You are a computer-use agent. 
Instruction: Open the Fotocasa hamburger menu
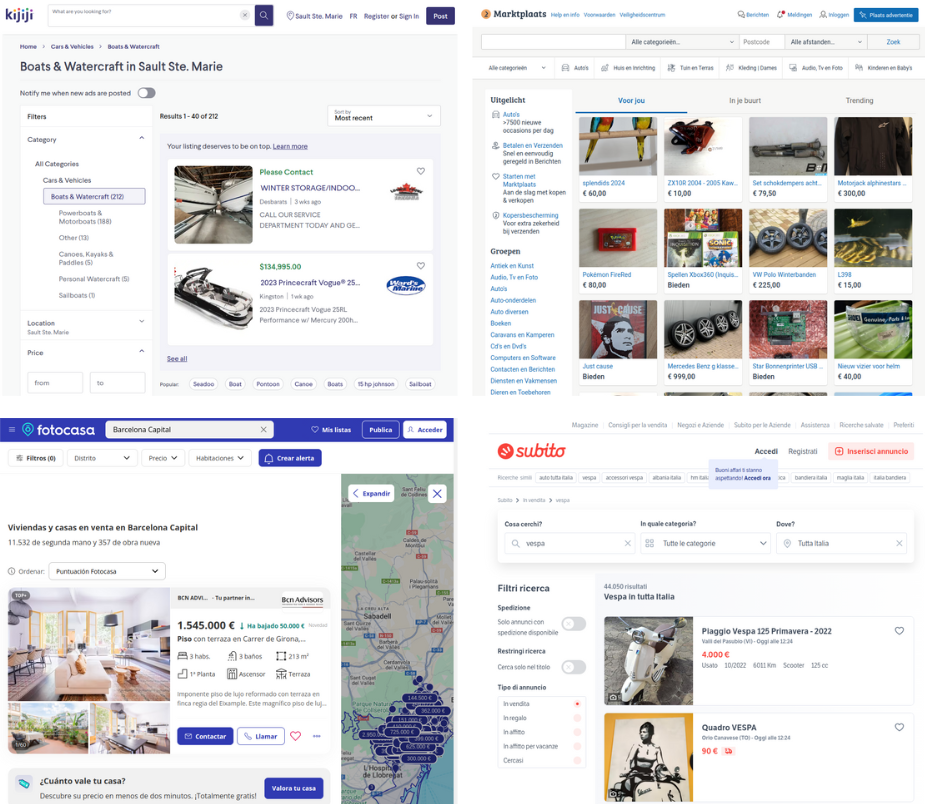(12, 429)
